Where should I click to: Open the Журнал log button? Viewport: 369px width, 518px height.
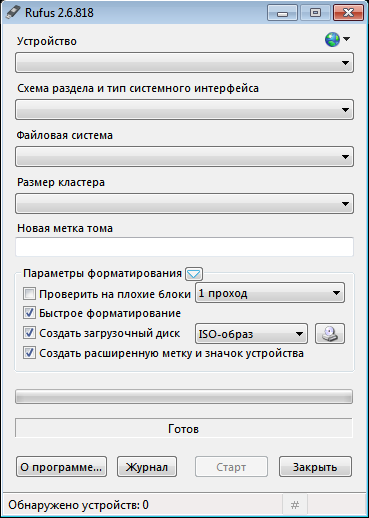tap(147, 467)
